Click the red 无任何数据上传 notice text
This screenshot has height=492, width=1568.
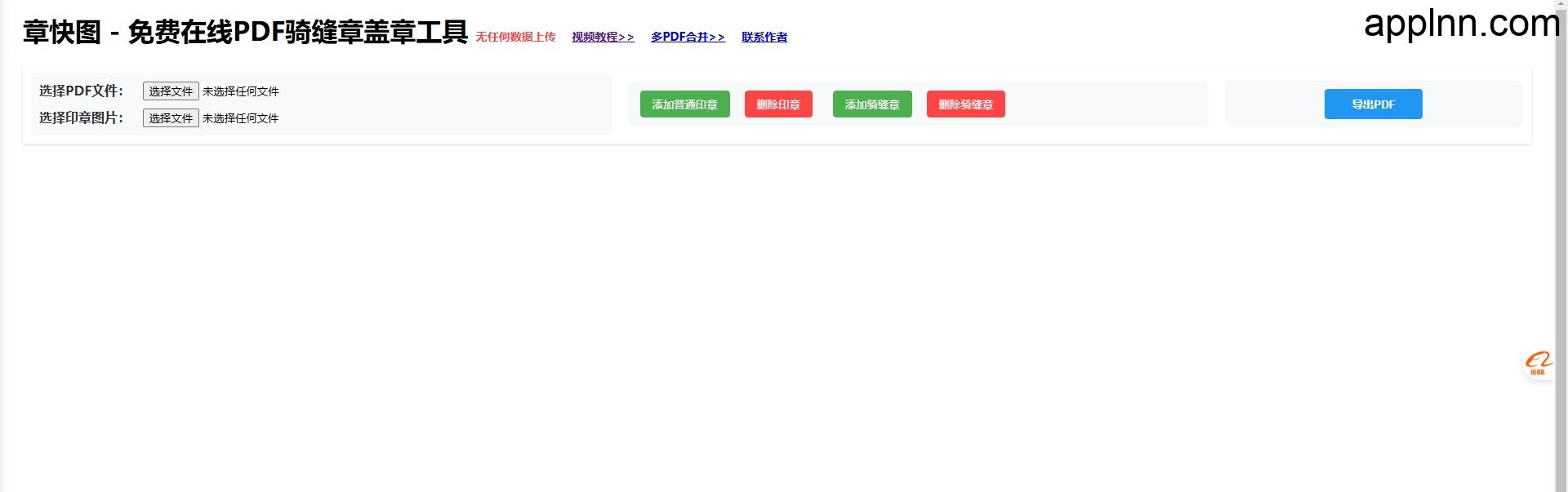[515, 37]
